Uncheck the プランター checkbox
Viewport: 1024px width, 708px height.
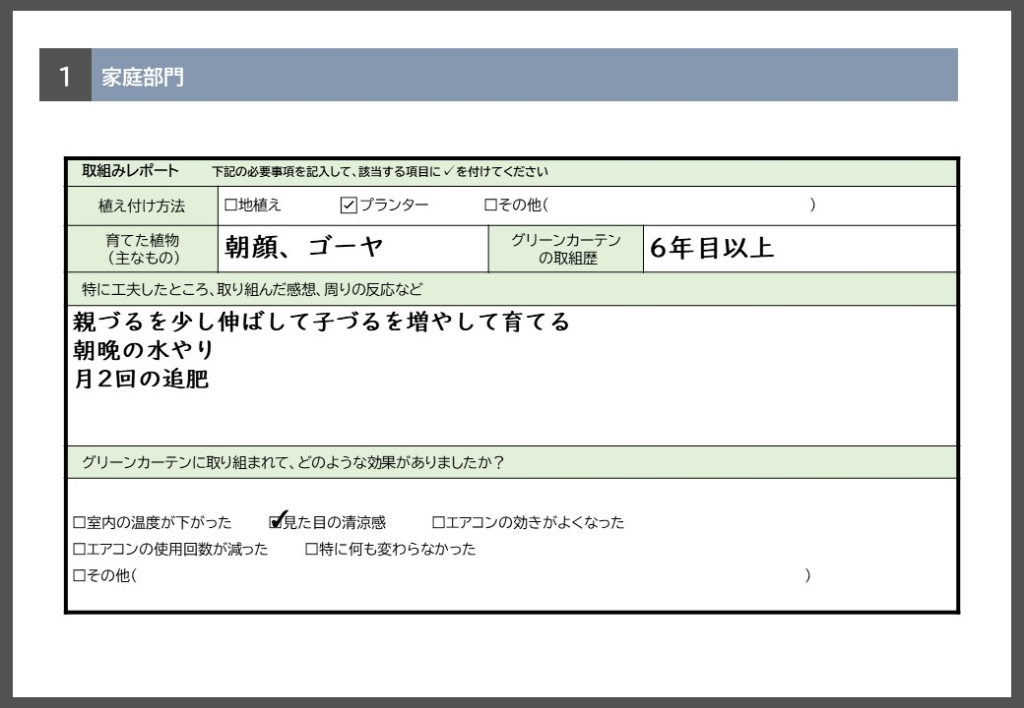point(348,205)
